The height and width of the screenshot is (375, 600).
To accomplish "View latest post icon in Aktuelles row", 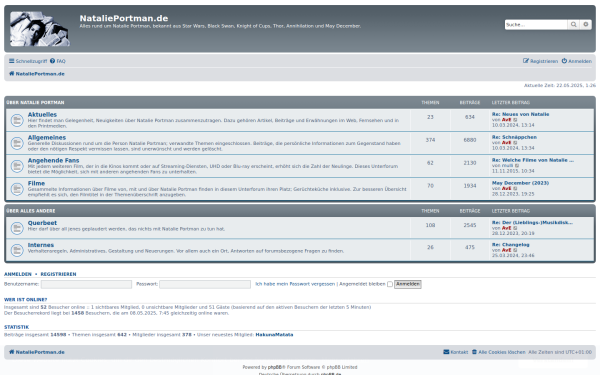I will [x=515, y=120].
